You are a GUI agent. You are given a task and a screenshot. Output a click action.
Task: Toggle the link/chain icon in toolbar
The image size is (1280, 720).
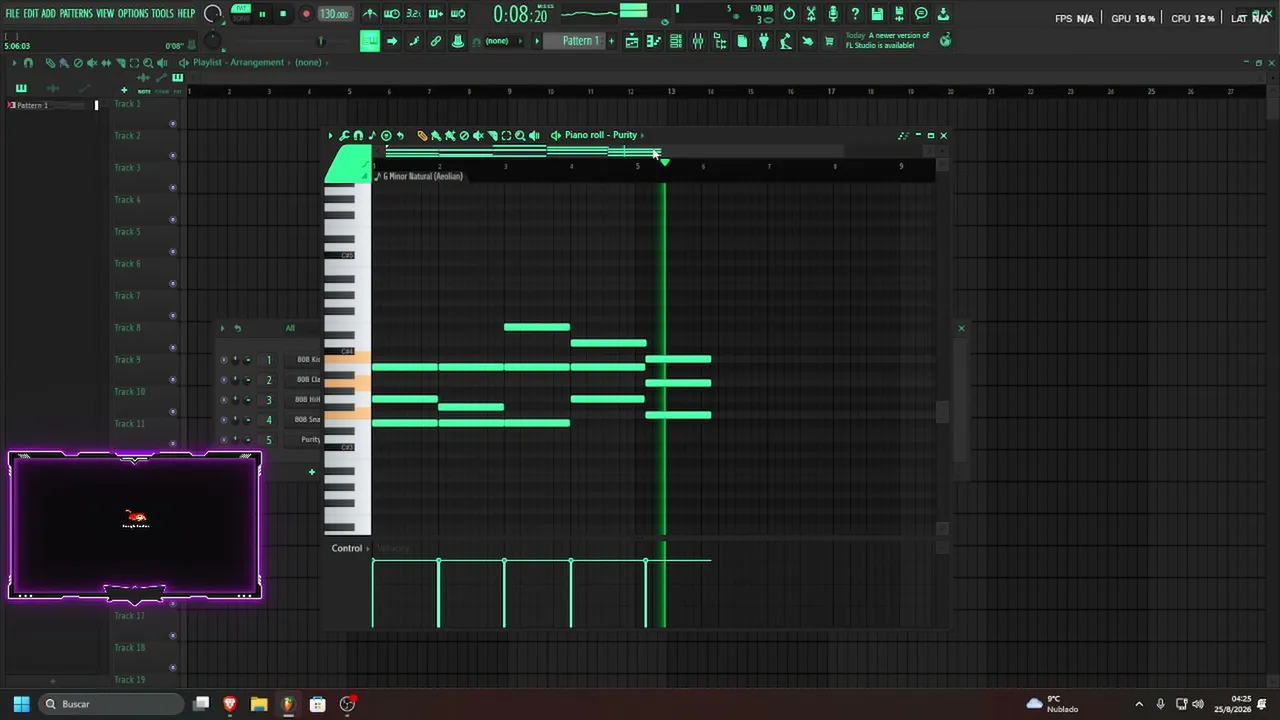coord(436,41)
